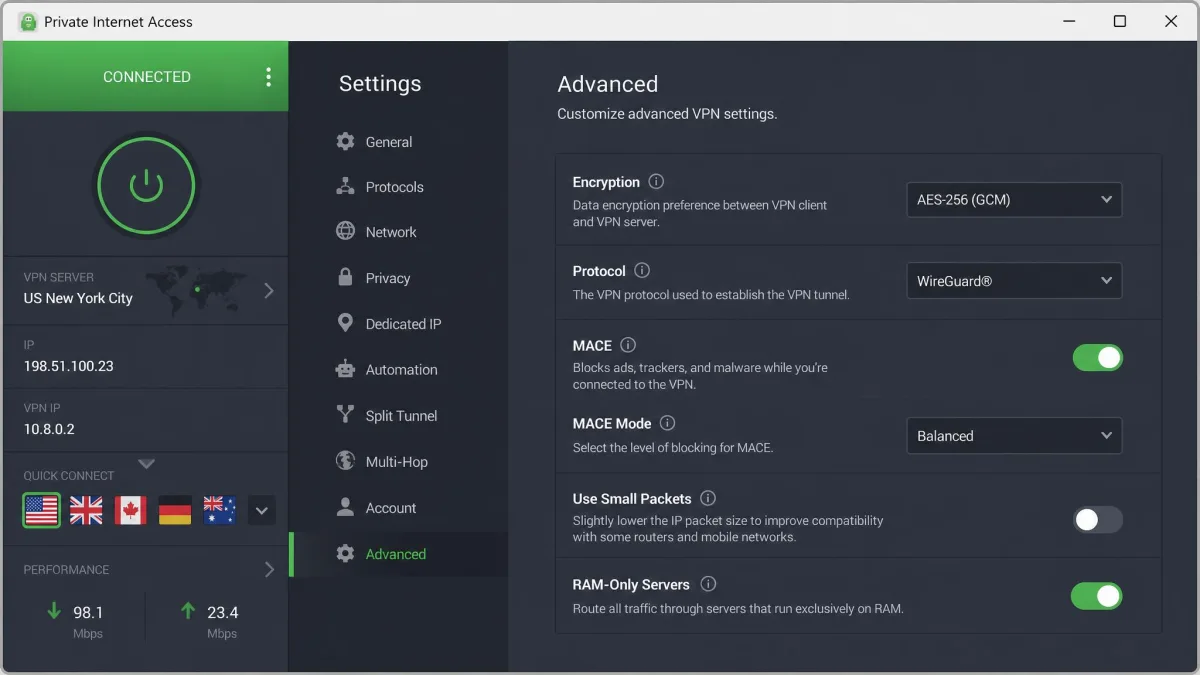
Task: Quick connect to the Australia flag
Action: [x=219, y=510]
